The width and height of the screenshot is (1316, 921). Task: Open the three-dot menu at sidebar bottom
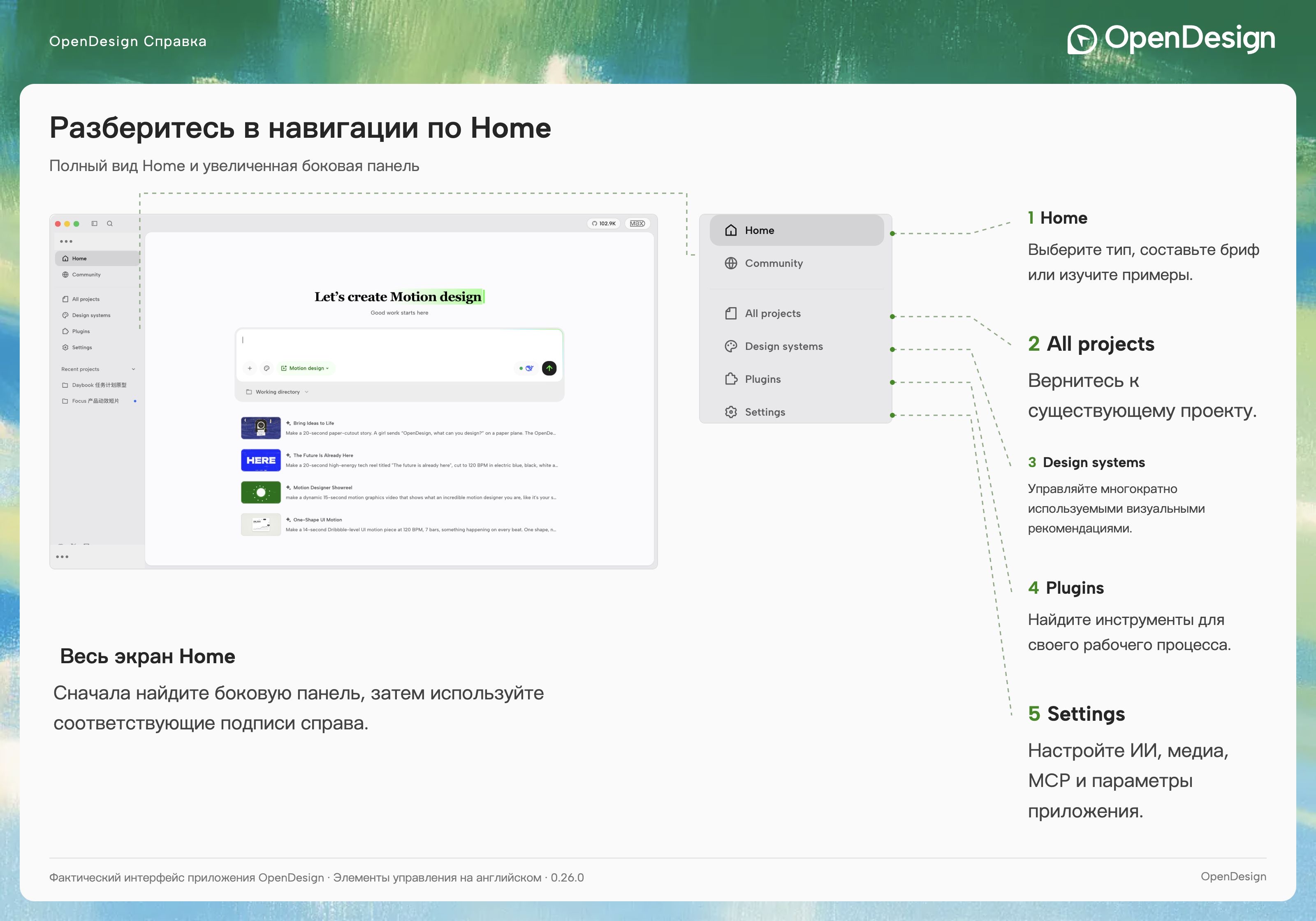[x=63, y=556]
